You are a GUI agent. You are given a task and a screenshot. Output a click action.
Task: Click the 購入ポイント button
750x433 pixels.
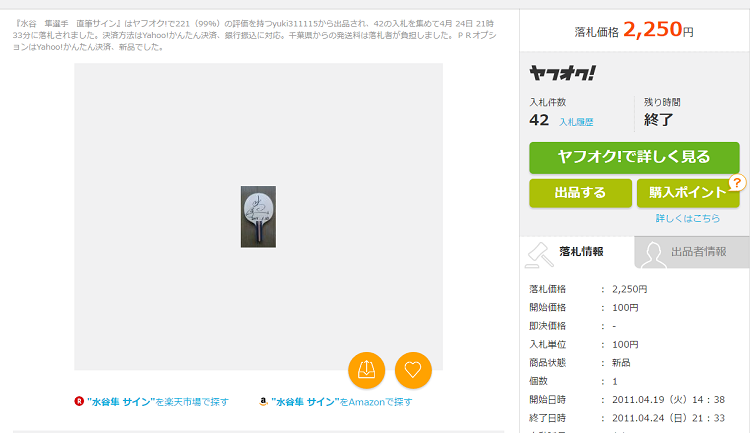(x=688, y=193)
